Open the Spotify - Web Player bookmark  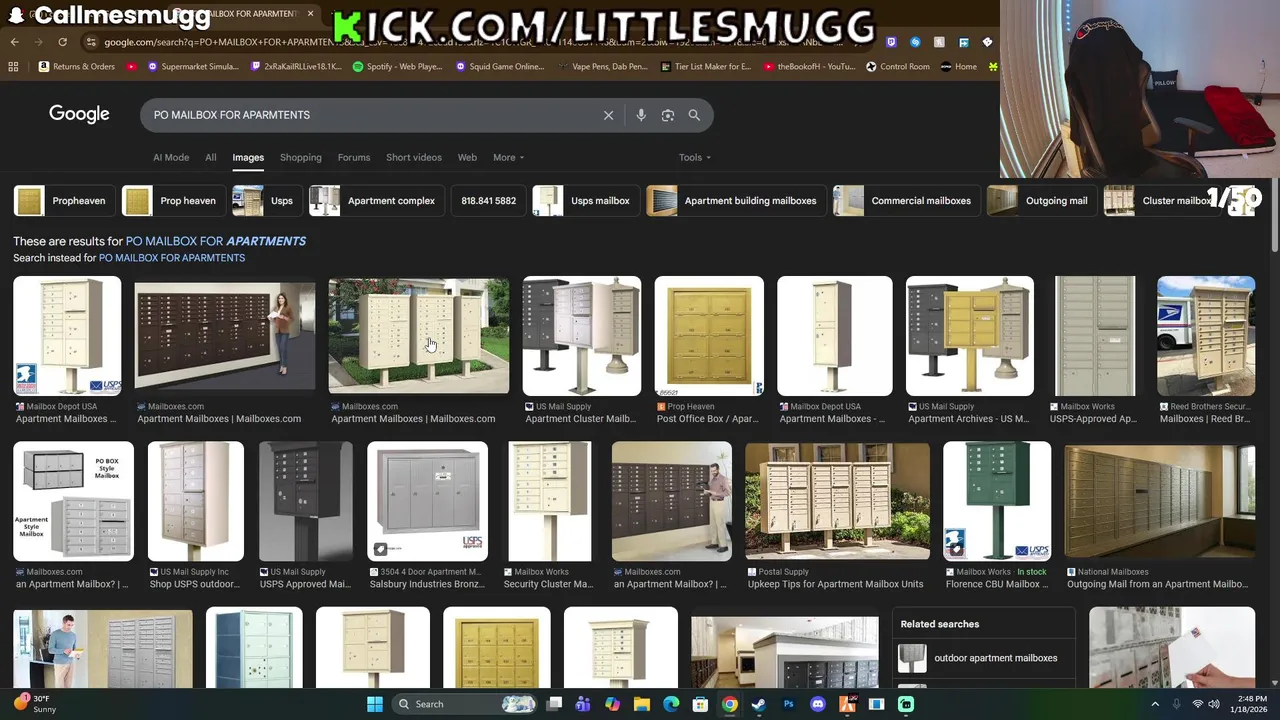[x=397, y=67]
